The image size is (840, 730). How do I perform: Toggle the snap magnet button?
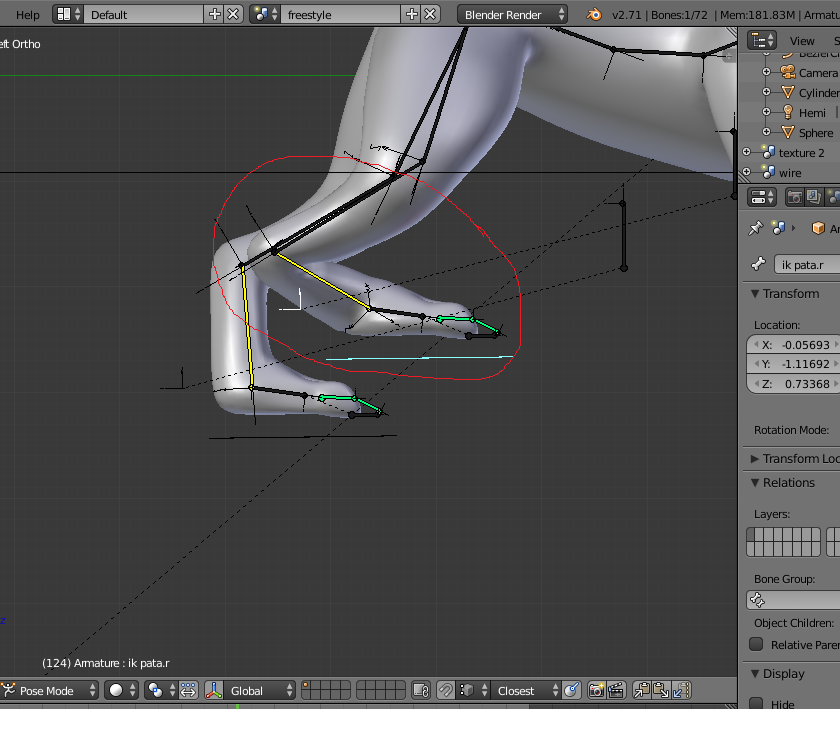click(446, 691)
